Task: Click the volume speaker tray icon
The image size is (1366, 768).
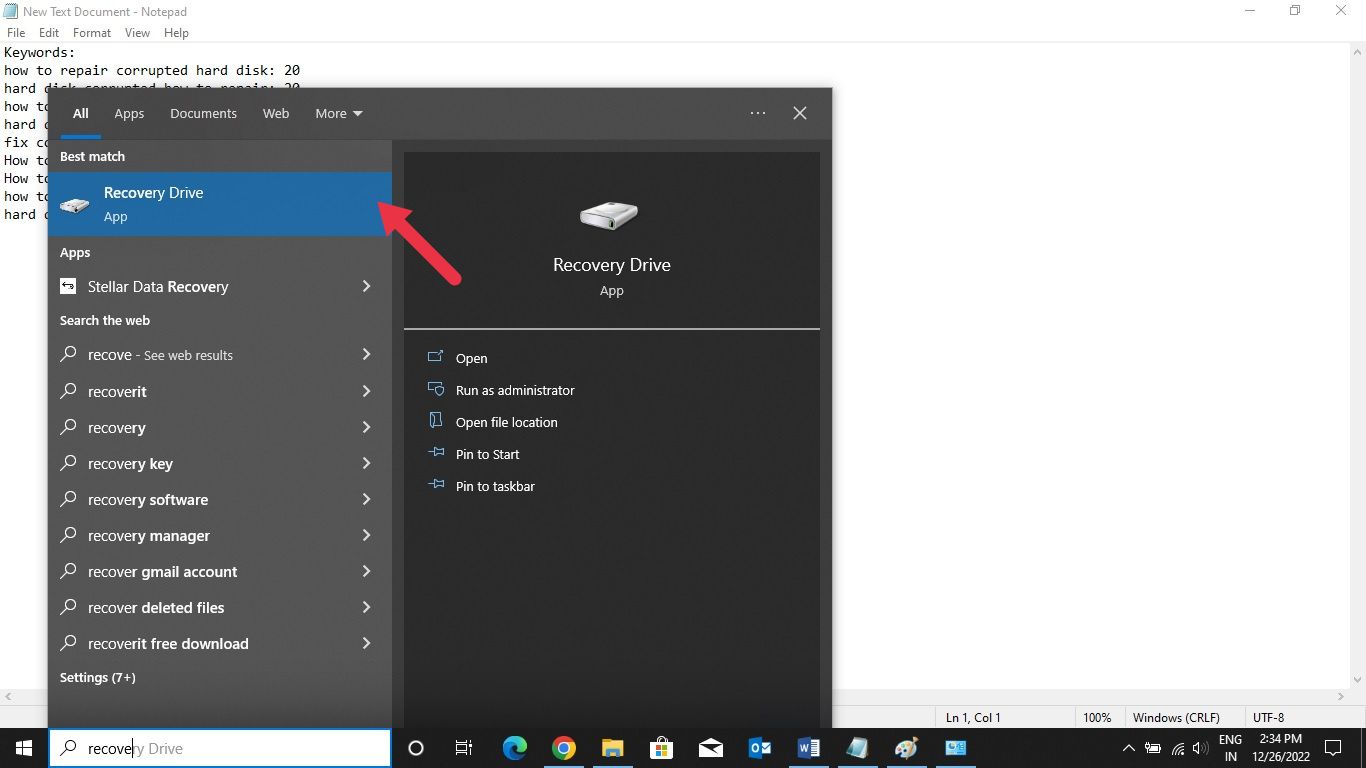Action: coord(1201,748)
